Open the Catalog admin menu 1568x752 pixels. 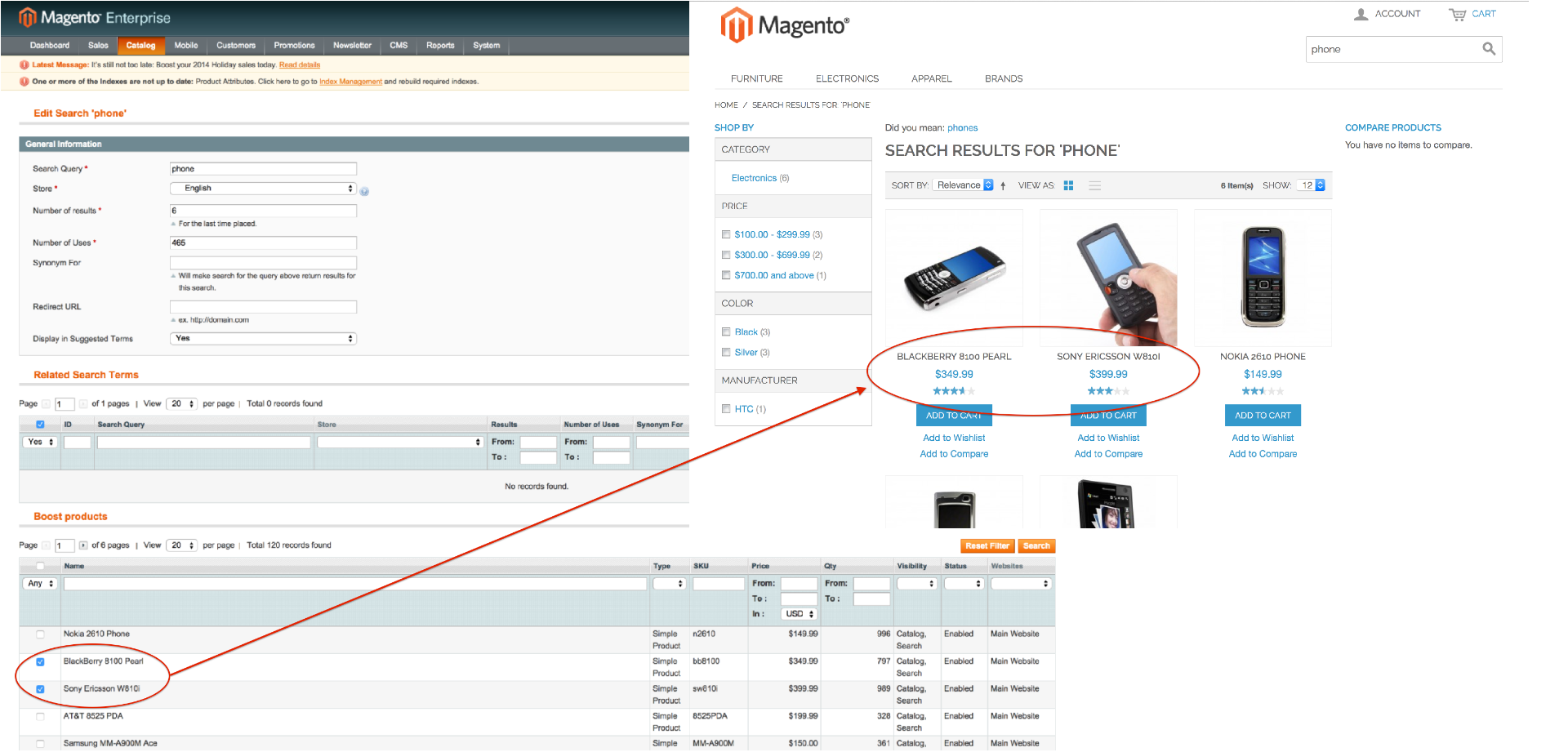[x=140, y=46]
